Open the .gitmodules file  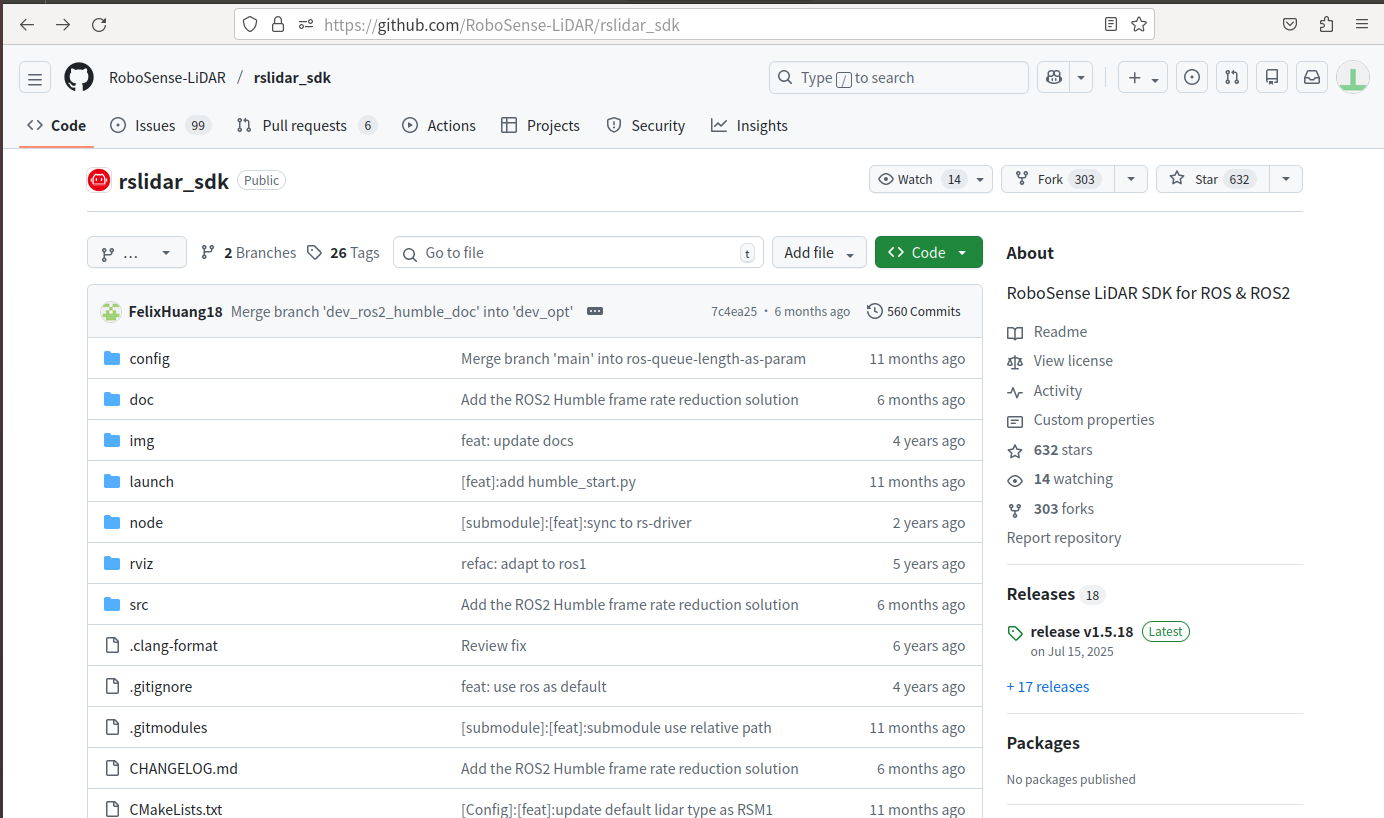coord(169,728)
